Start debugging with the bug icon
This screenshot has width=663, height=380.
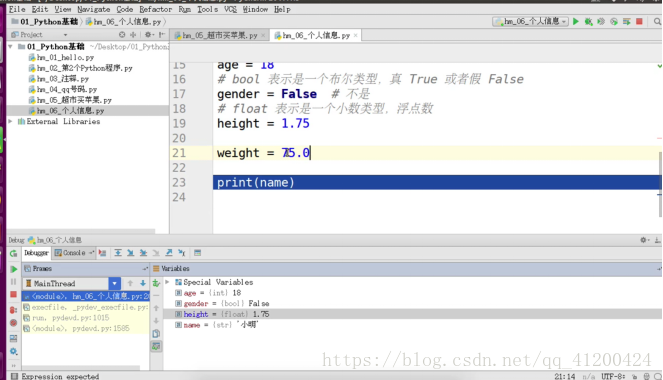point(588,21)
